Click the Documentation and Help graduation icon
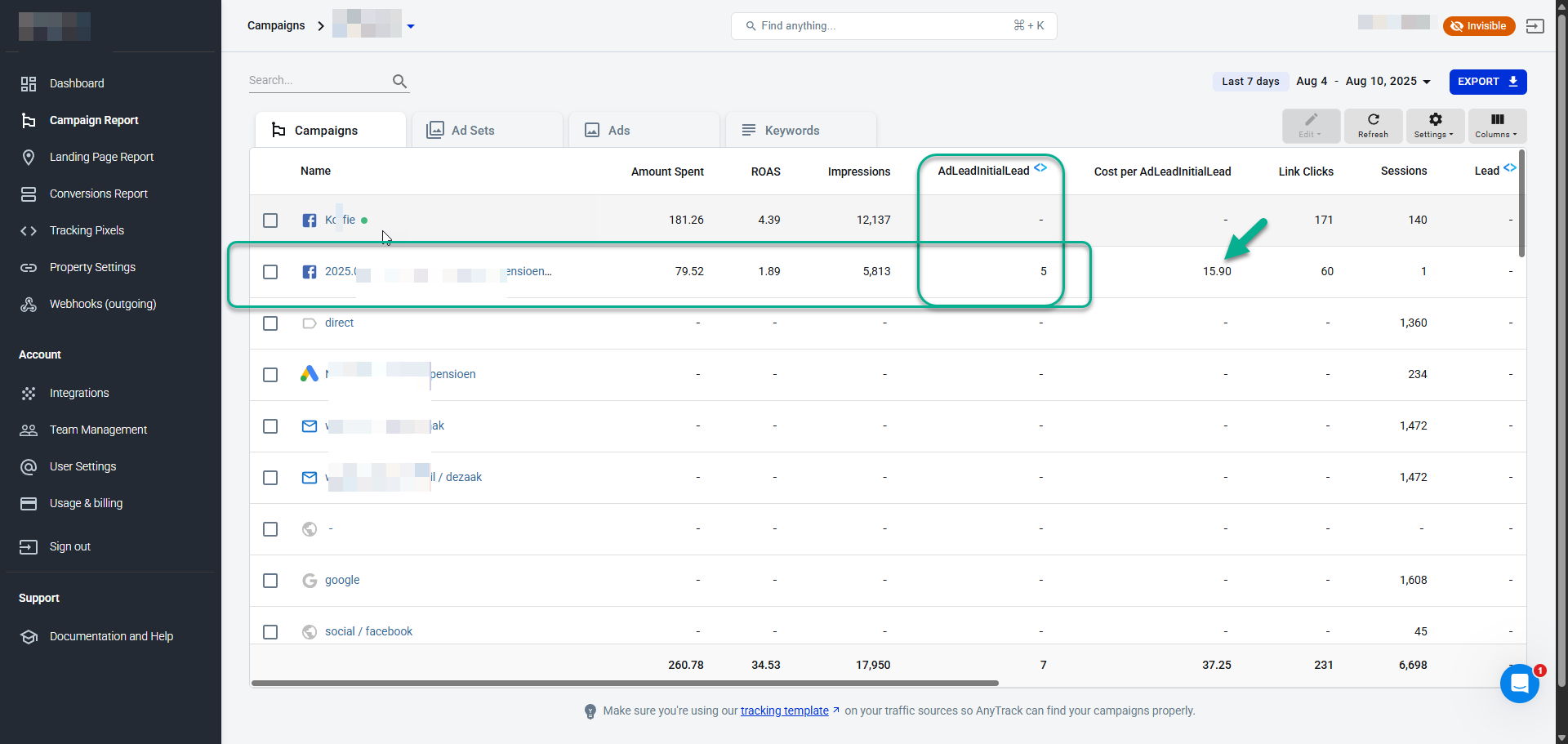1568x744 pixels. (29, 636)
